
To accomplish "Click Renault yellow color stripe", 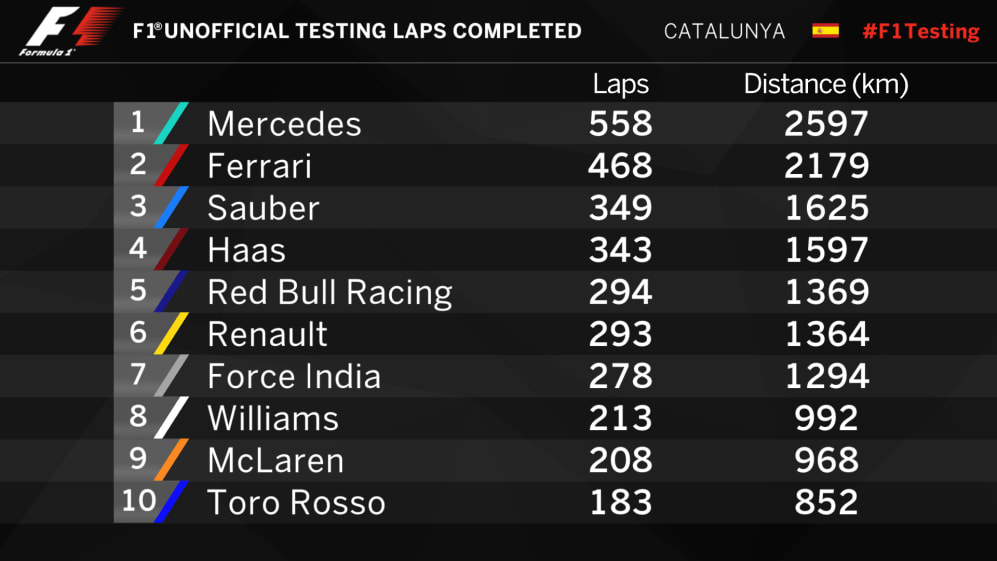I will (x=171, y=334).
